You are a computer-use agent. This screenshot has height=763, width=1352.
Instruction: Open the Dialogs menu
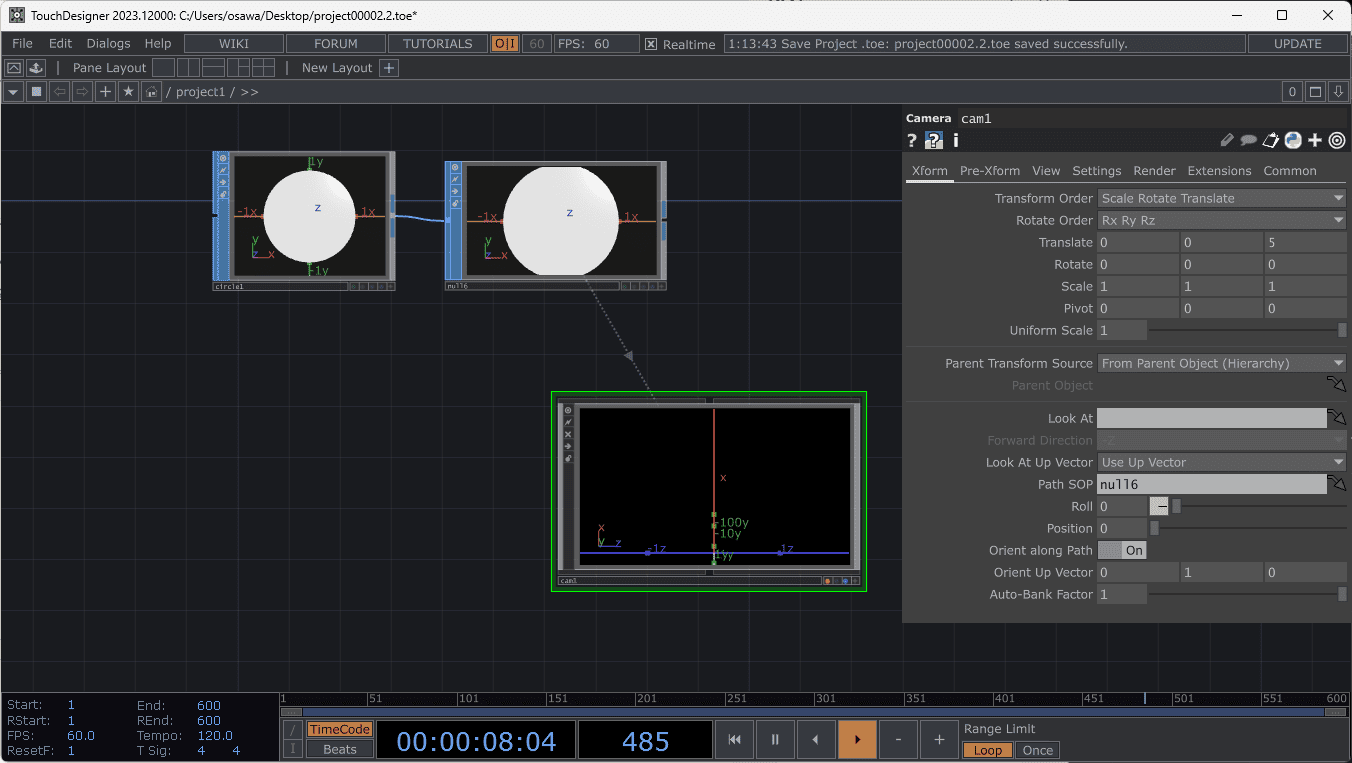108,44
